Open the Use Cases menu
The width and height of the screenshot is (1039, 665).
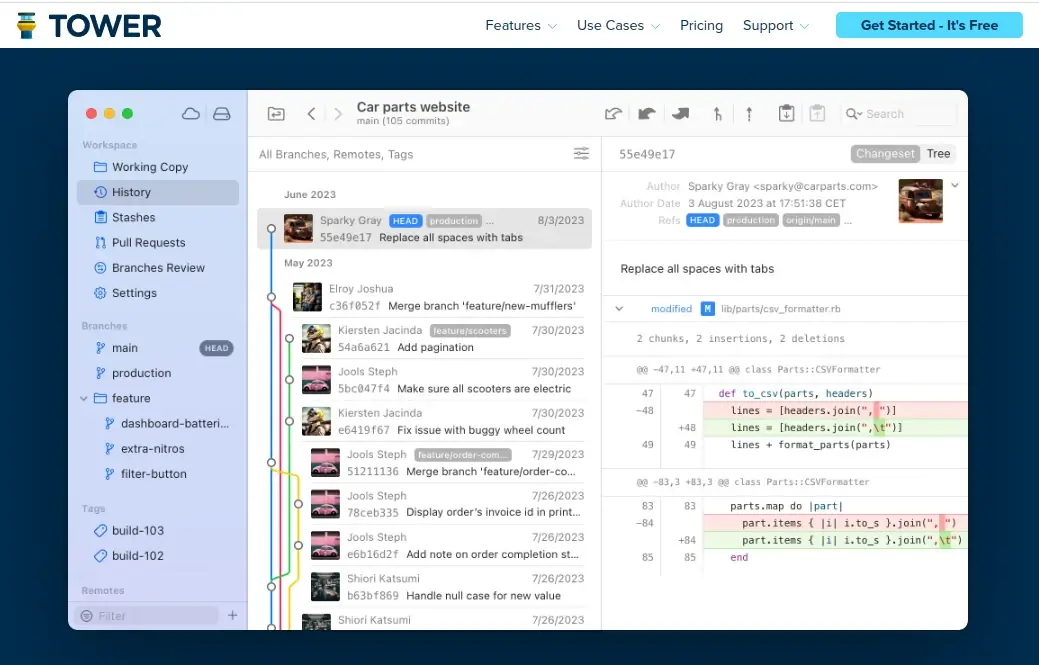tap(611, 25)
